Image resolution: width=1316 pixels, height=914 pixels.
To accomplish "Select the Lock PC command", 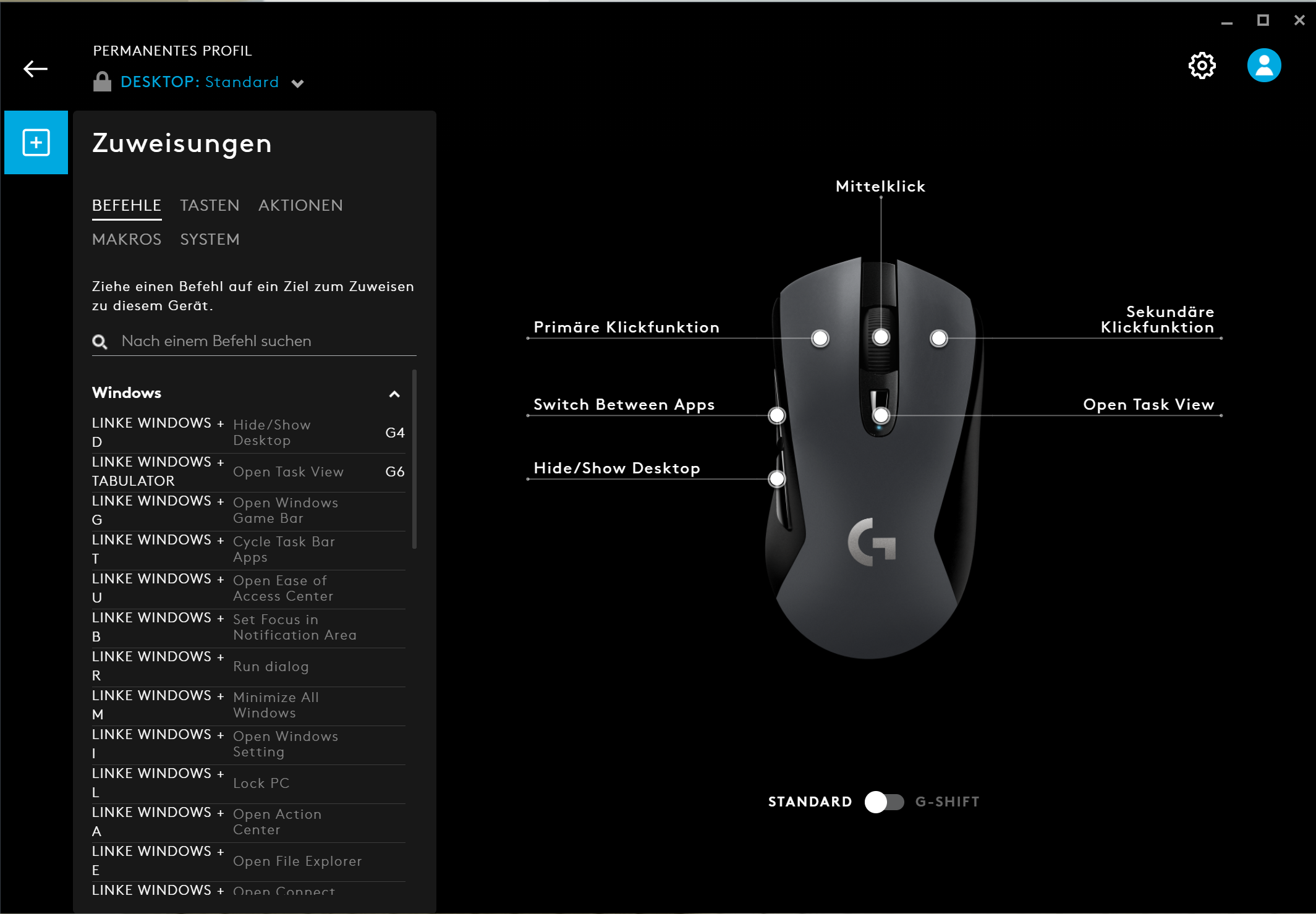I will (248, 784).
